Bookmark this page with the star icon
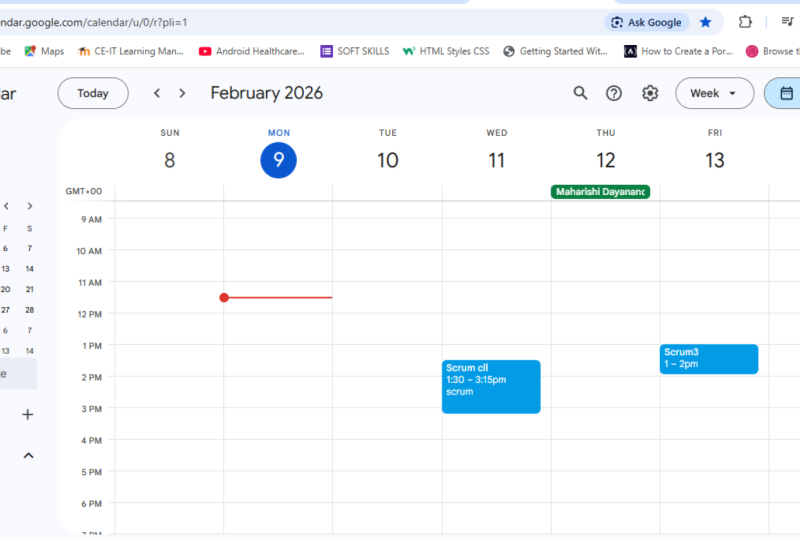The image size is (800, 540). (x=706, y=22)
